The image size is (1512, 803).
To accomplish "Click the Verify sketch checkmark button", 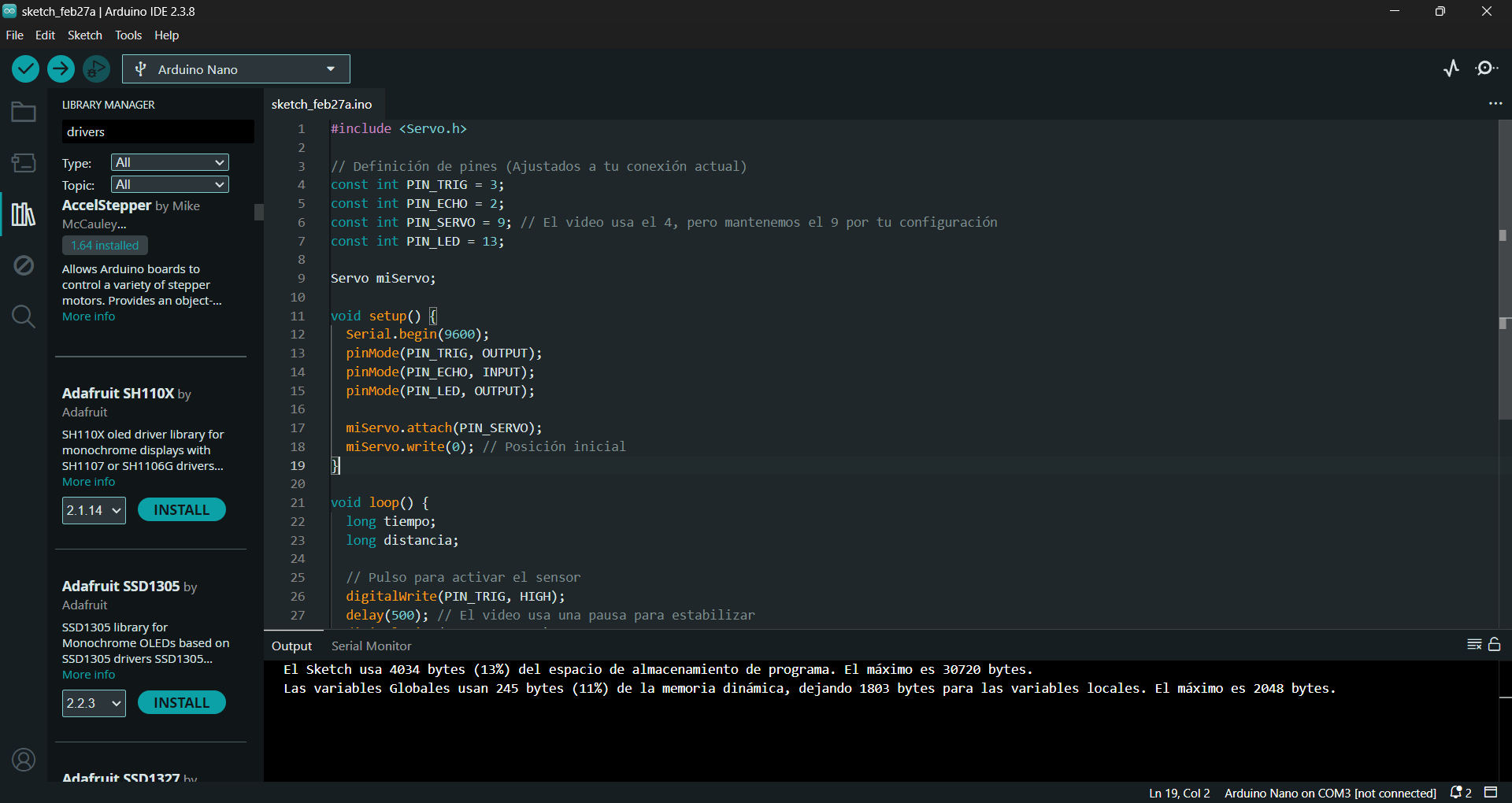I will pyautogui.click(x=26, y=69).
